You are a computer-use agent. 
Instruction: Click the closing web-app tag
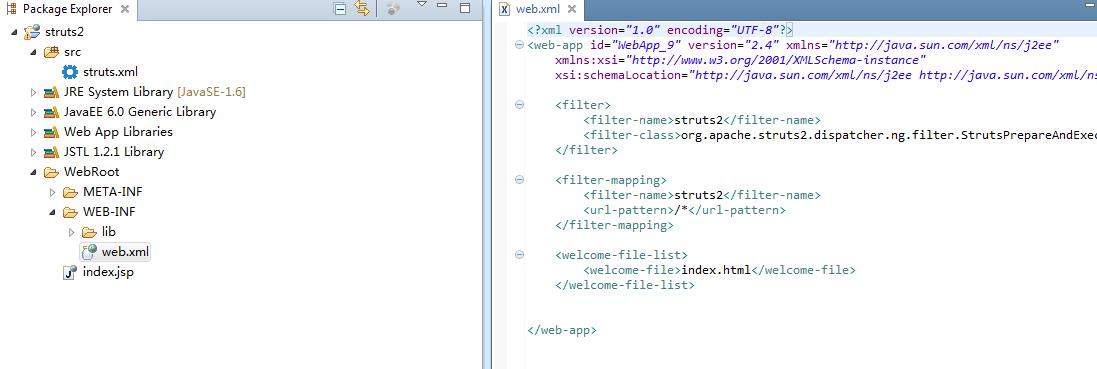pyautogui.click(x=562, y=330)
